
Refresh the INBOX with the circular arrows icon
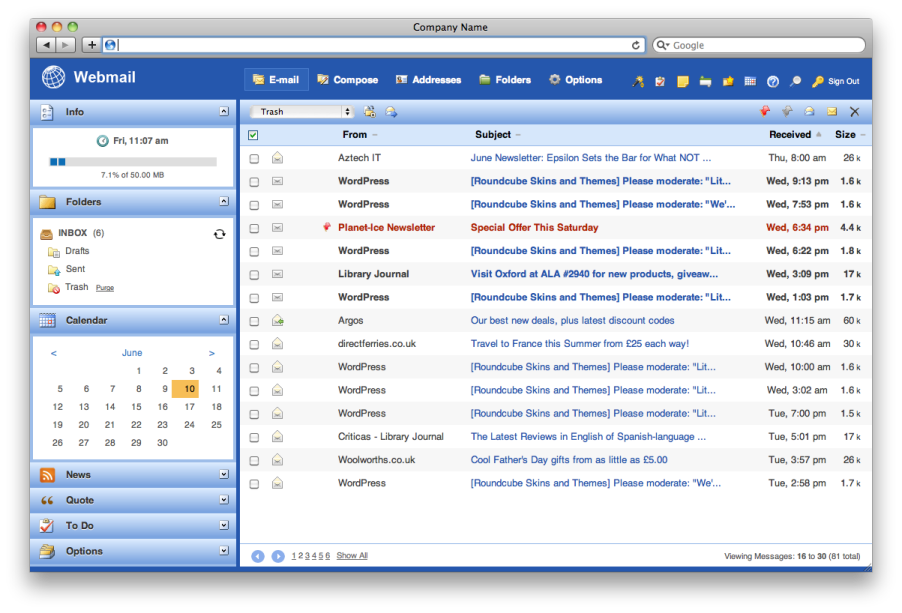[219, 233]
